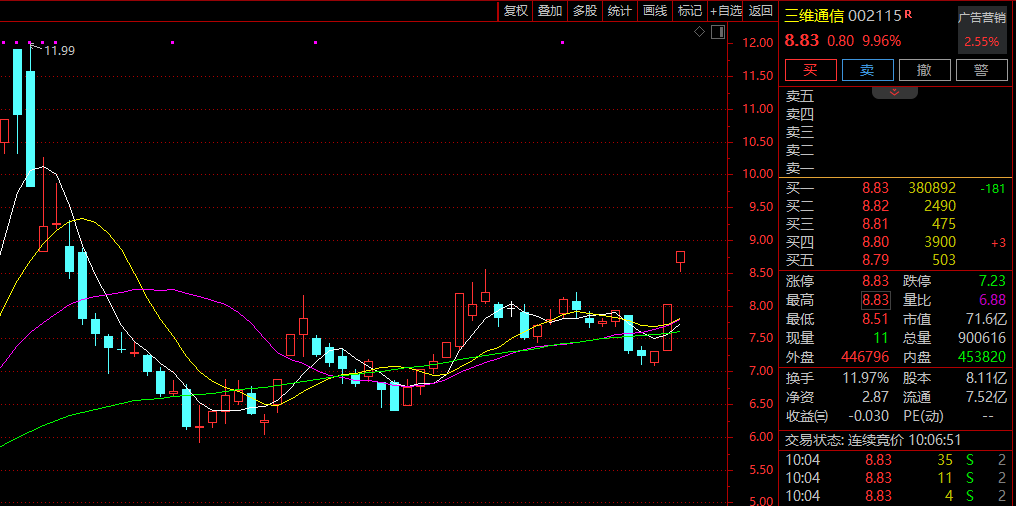Click the blue 卖 sell button

point(868,70)
